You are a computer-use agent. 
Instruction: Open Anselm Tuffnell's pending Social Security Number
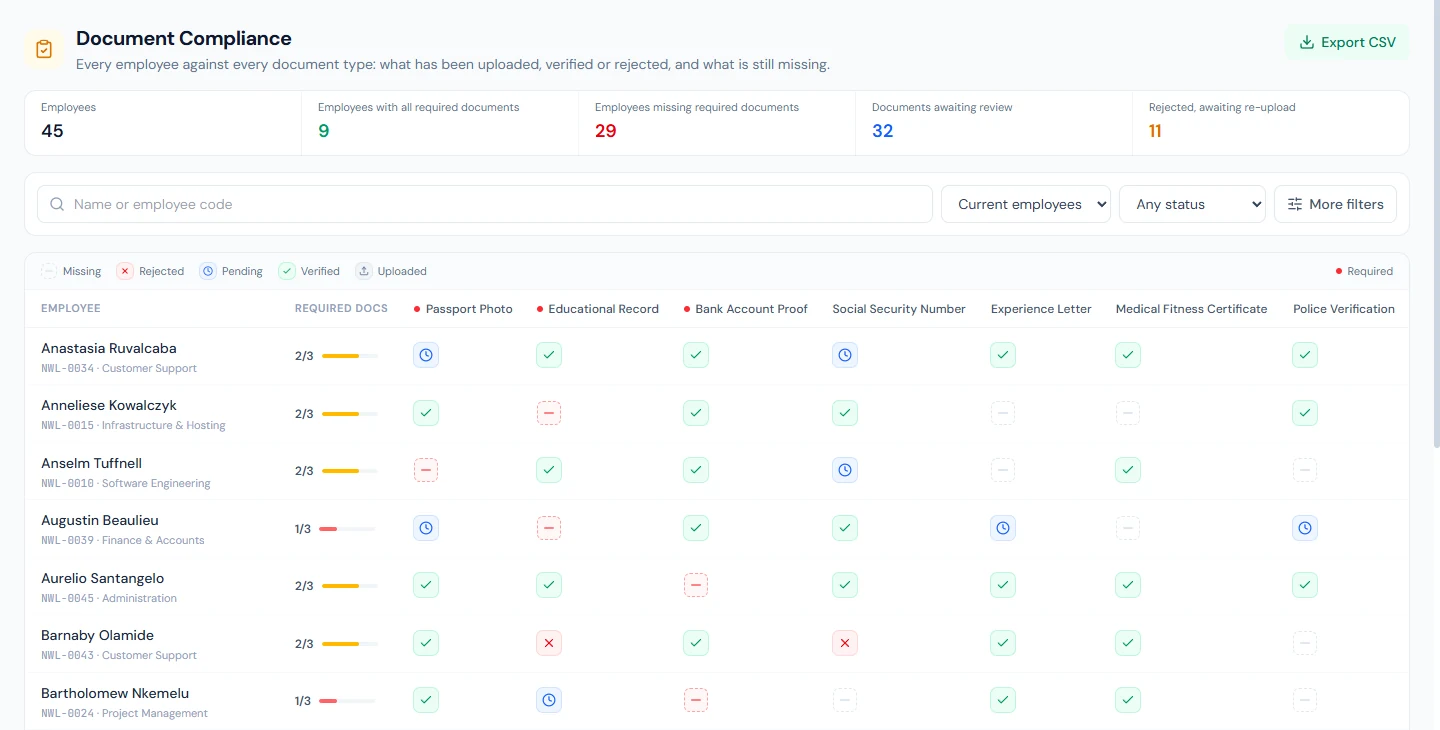click(845, 470)
